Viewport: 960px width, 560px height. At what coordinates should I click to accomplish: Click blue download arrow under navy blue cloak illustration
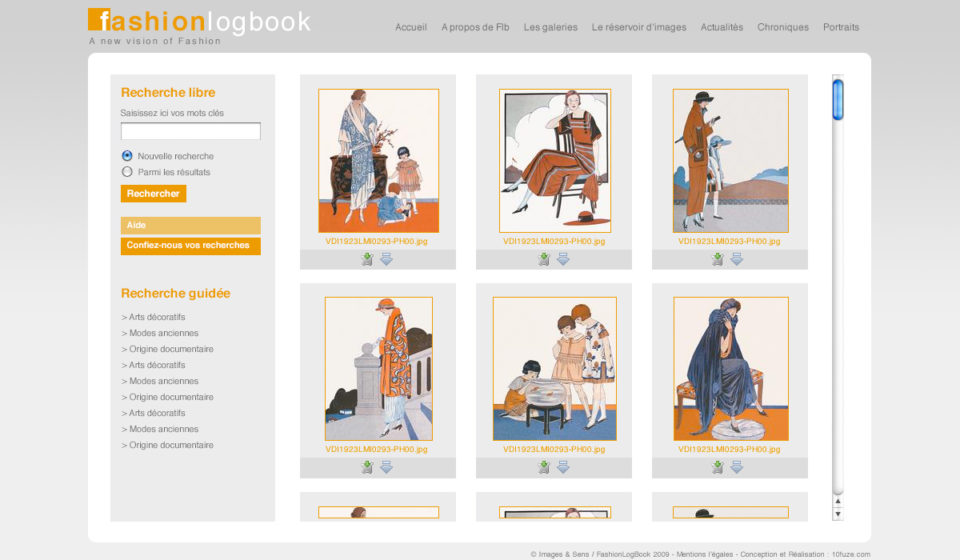(x=737, y=468)
